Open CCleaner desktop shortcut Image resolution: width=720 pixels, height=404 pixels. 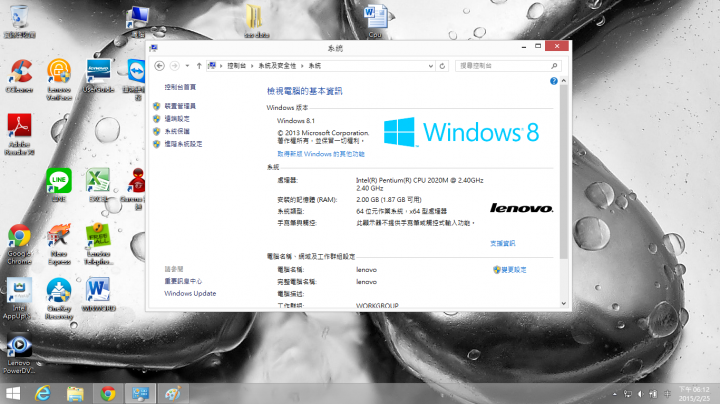[x=19, y=76]
